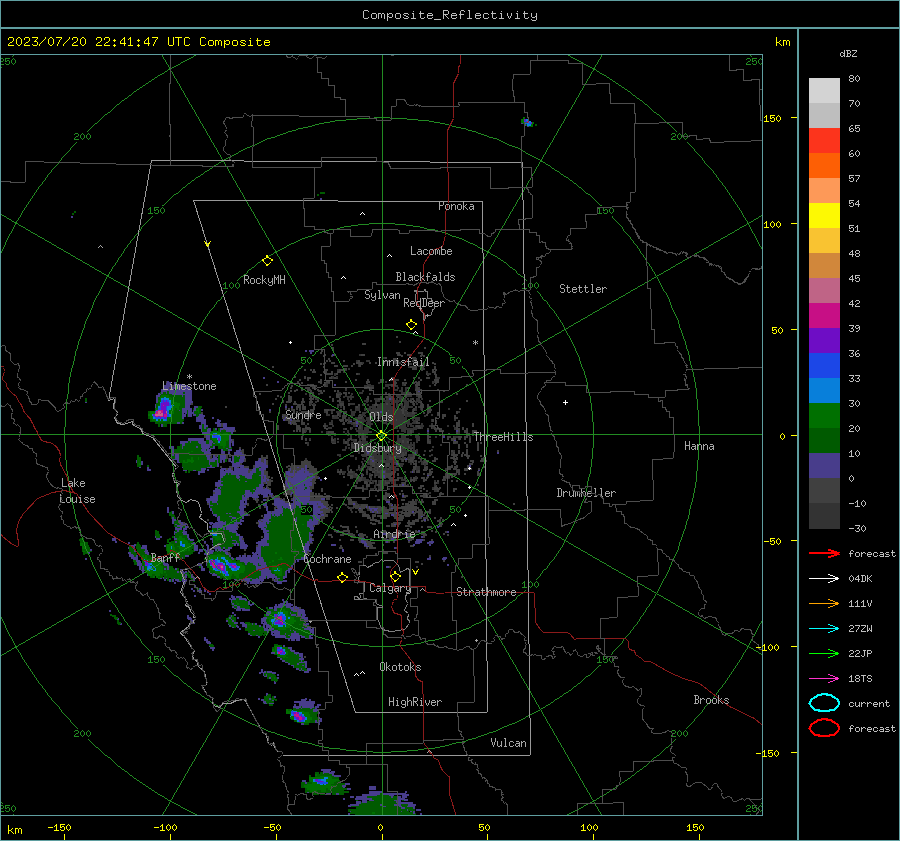The image size is (900, 841).
Task: Click the asterisk marker above Limestone
Action: click(189, 377)
